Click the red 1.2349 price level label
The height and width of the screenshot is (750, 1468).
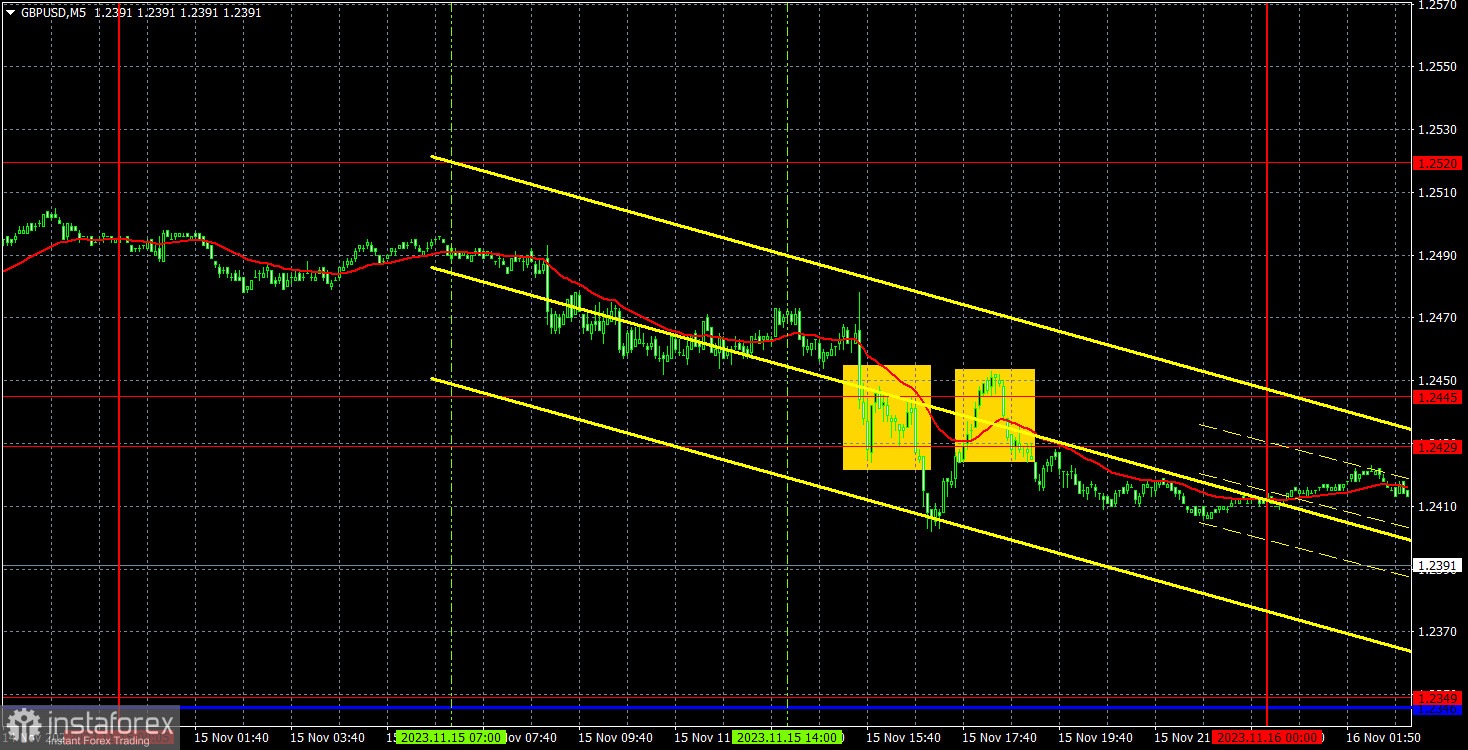1438,697
